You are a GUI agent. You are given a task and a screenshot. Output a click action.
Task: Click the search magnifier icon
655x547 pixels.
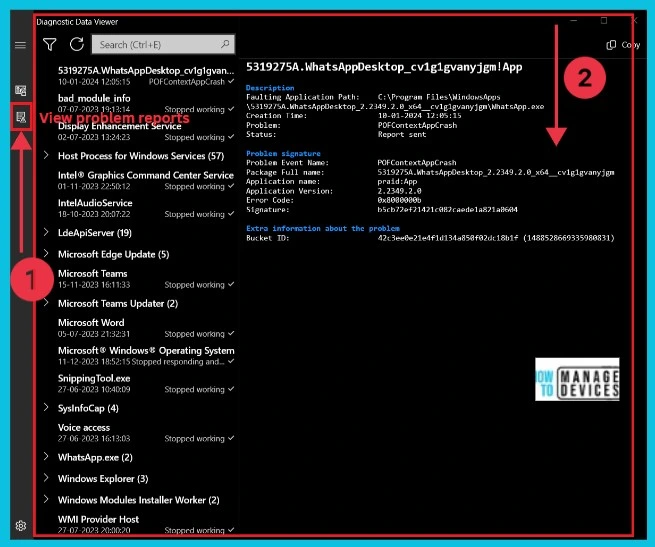[225, 44]
